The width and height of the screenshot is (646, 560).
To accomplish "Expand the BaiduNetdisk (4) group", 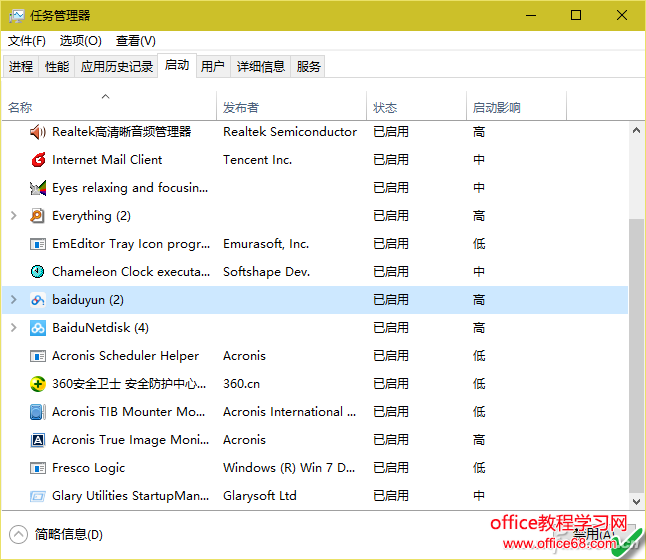I will point(13,328).
